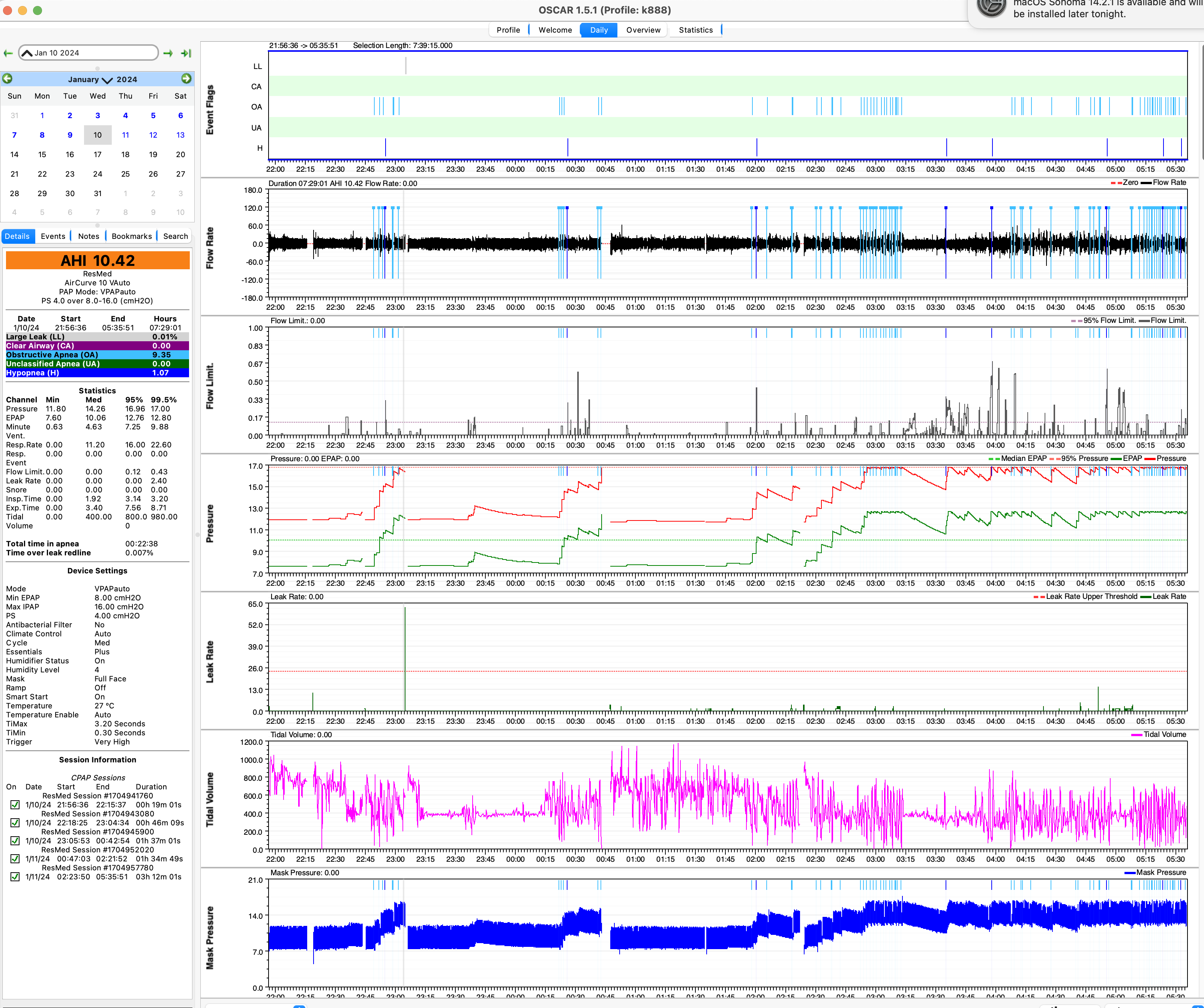Click the Flow Rate legend entry
The height and width of the screenshot is (1008, 1204).
[x=1164, y=183]
